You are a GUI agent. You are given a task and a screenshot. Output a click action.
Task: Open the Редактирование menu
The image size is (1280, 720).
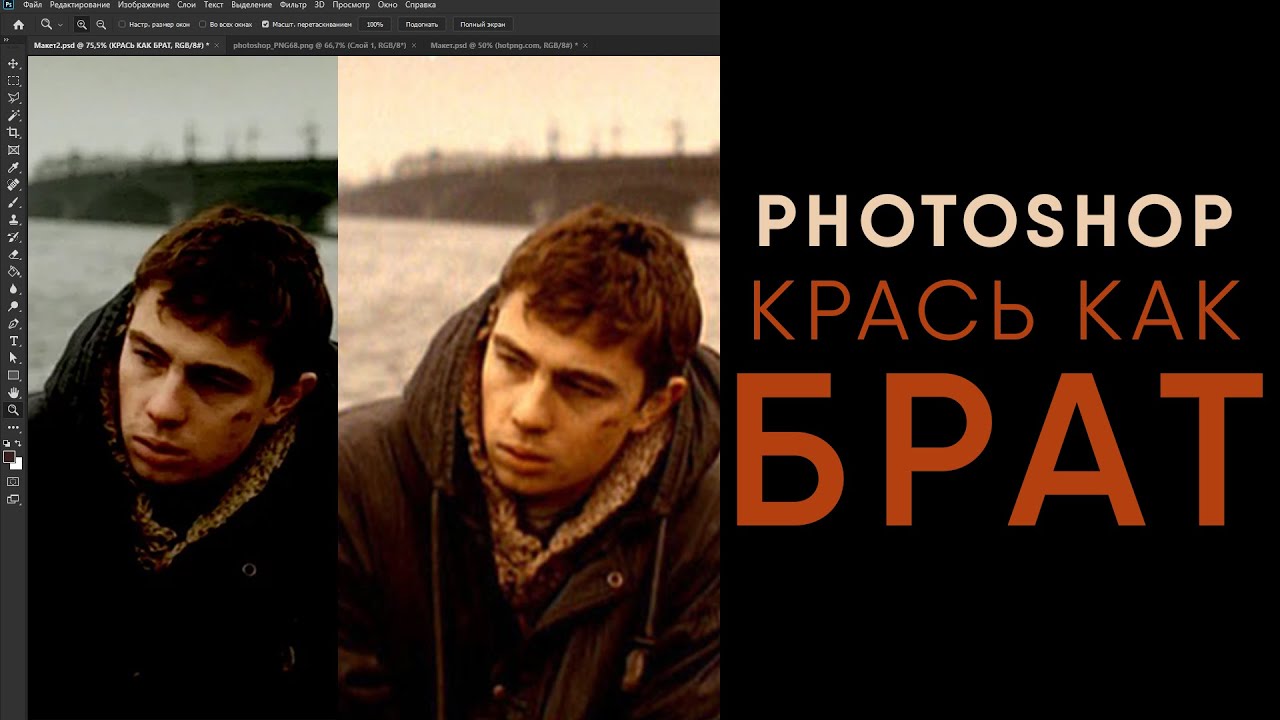point(80,5)
